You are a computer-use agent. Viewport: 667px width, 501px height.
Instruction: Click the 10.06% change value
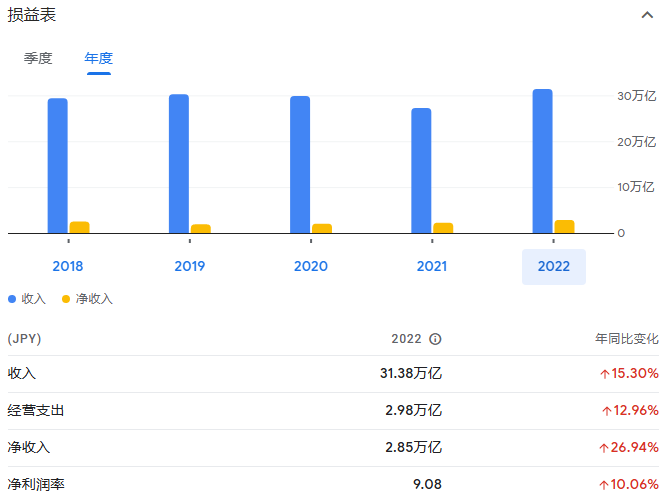629,484
